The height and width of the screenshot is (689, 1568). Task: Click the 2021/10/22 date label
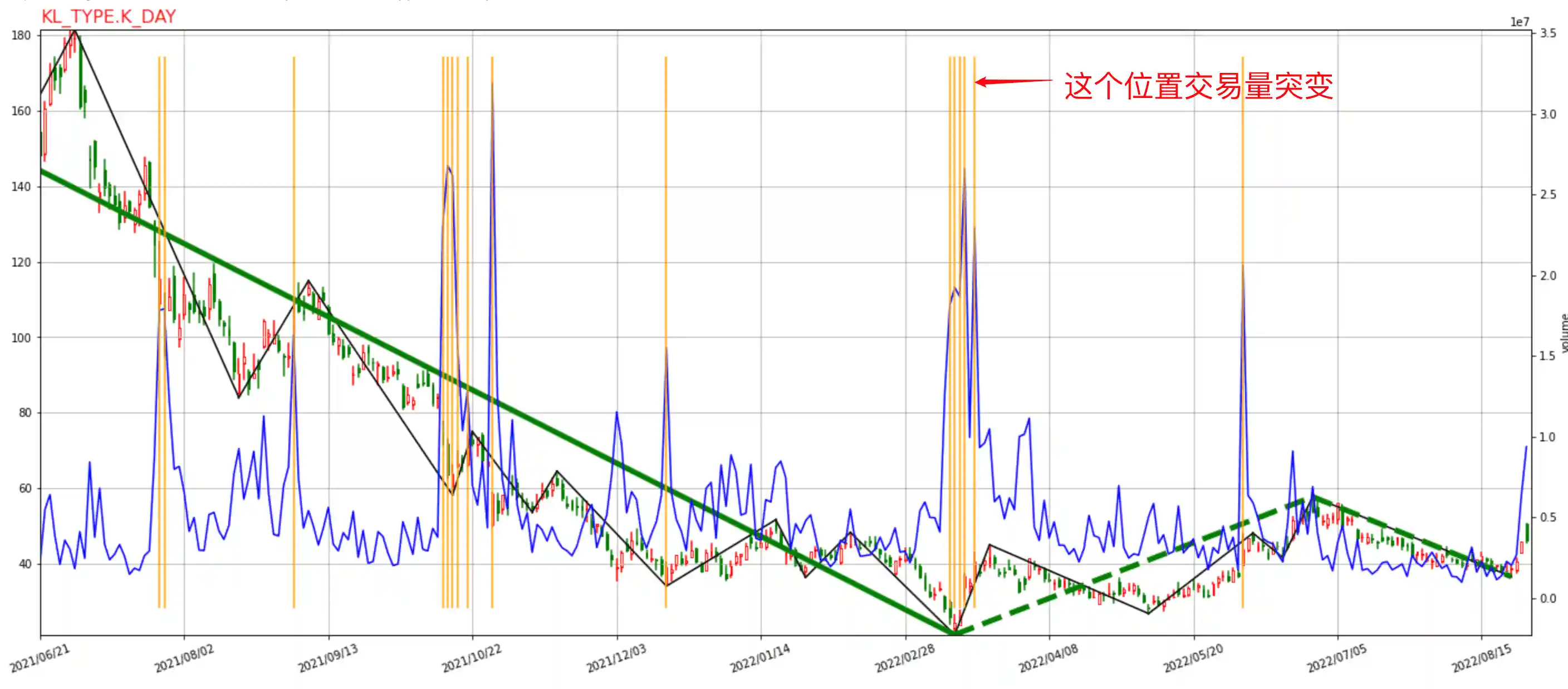(x=472, y=658)
